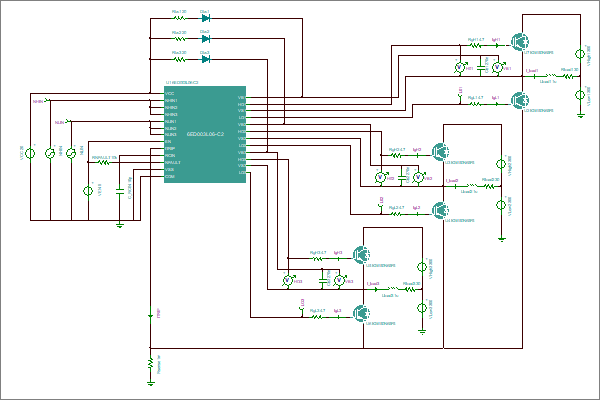This screenshot has width=600, height=400.
Task: Select the Rload3 load resistor
Action: tap(410, 289)
